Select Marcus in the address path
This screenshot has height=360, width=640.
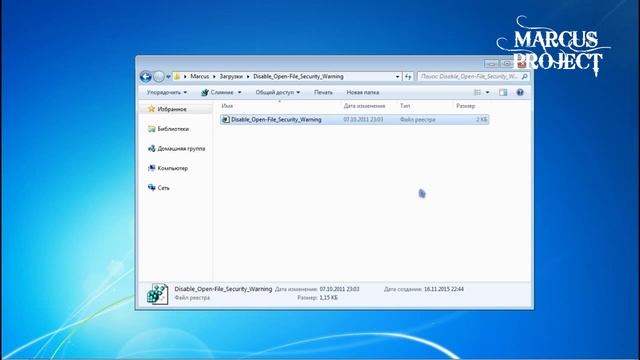point(200,76)
